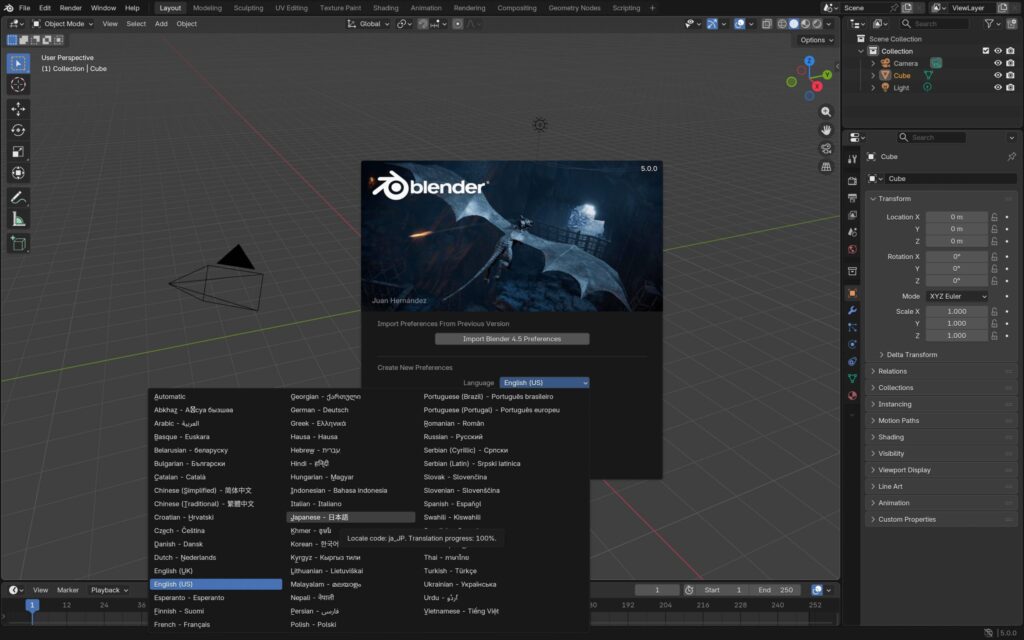Click the Cube object name field
The height and width of the screenshot is (640, 1024).
pyautogui.click(x=950, y=178)
